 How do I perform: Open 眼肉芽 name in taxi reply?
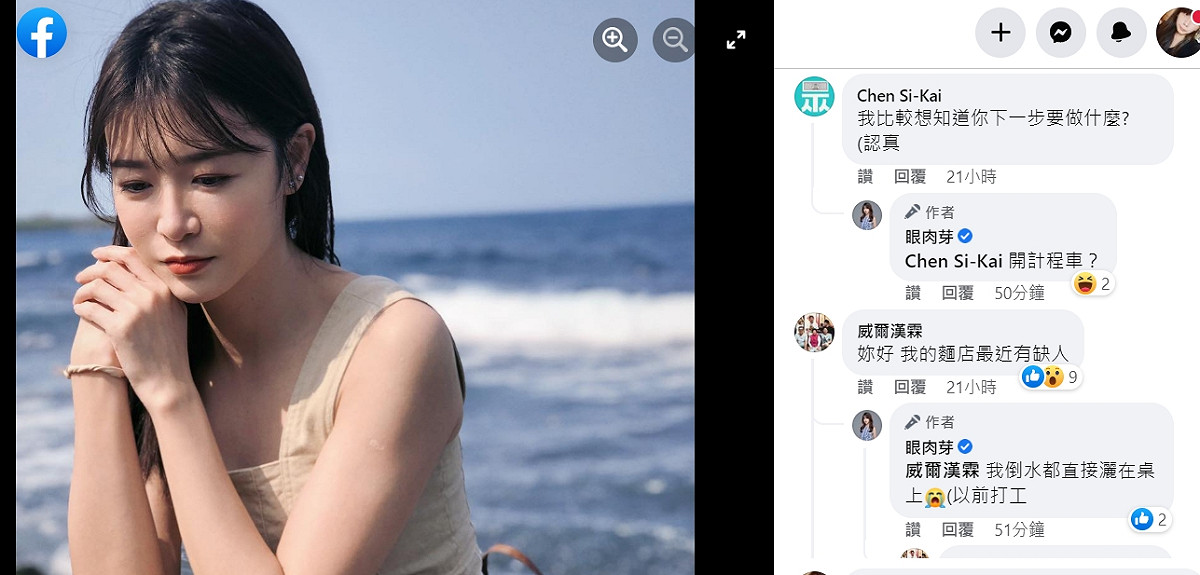tap(929, 236)
